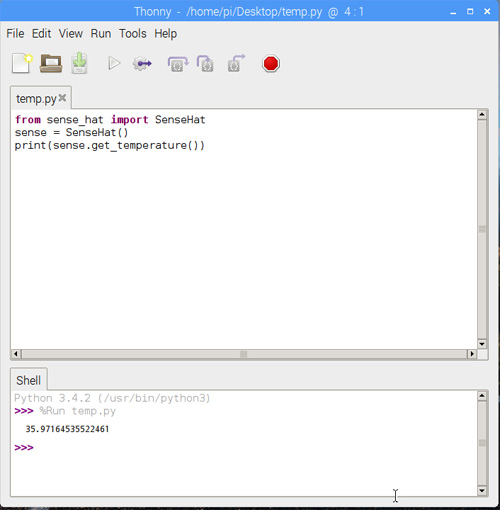Run current script with play icon
Image resolution: width=500 pixels, height=510 pixels.
[114, 63]
